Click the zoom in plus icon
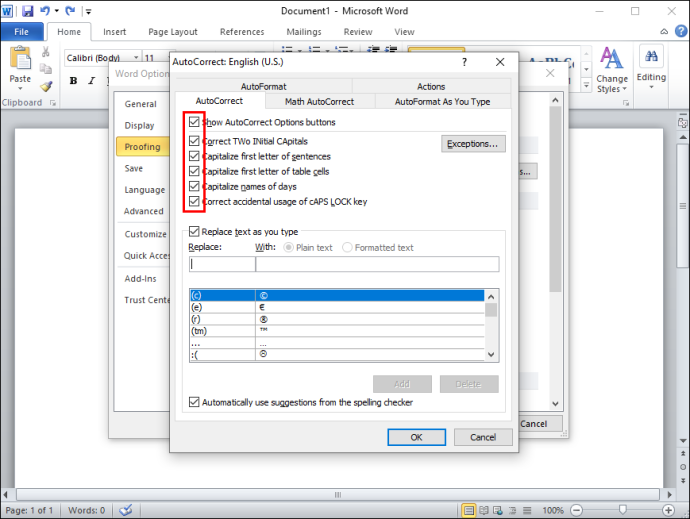The height and width of the screenshot is (519, 690). coord(668,510)
